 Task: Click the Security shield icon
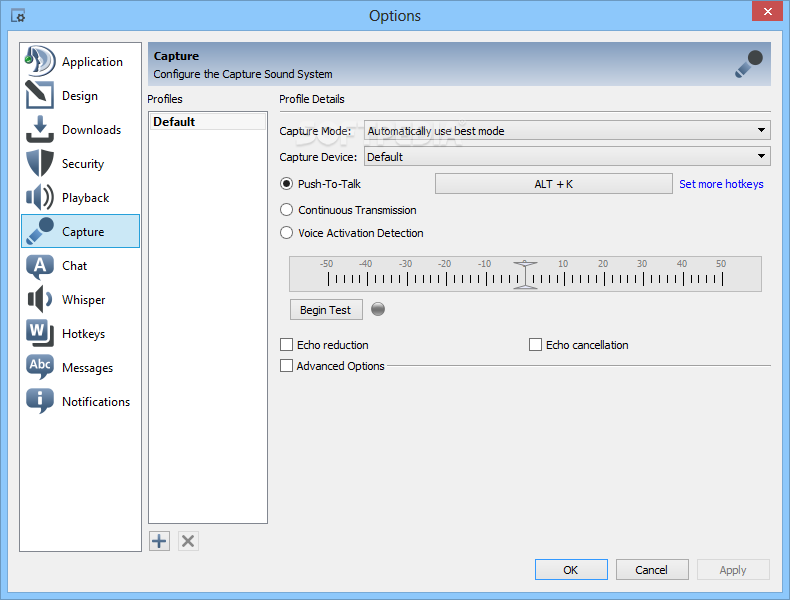[40, 163]
